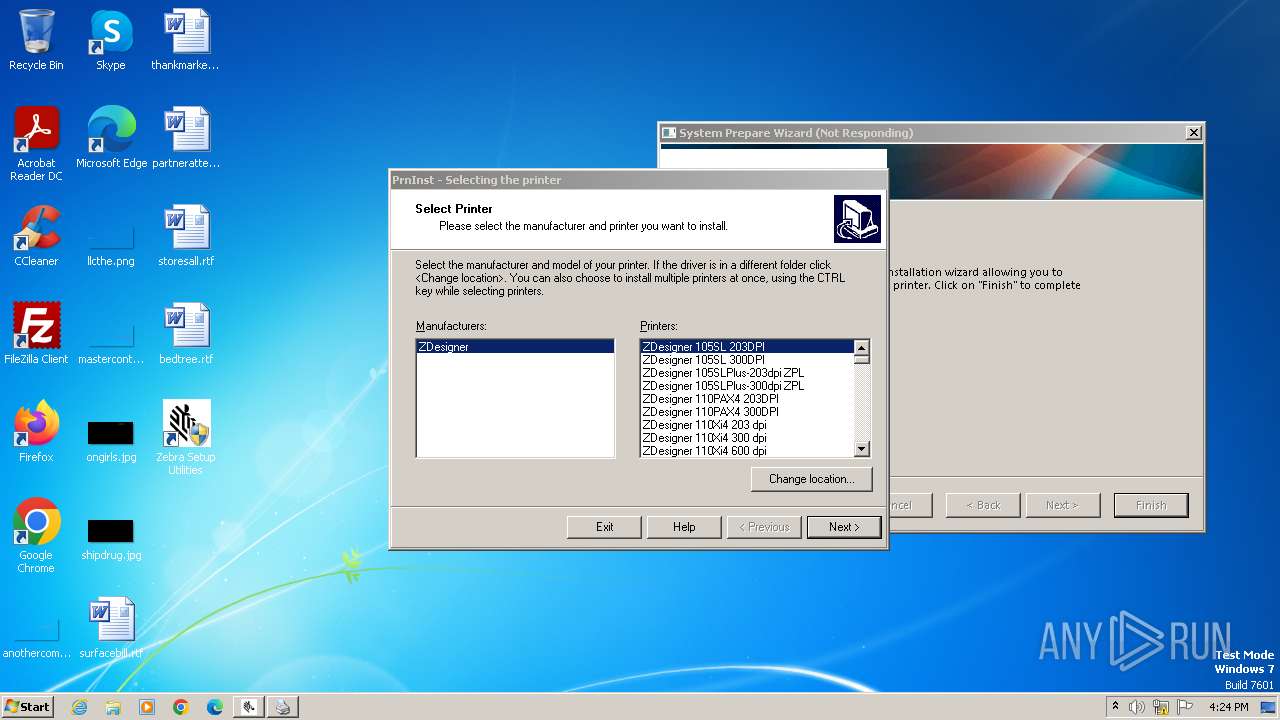Viewport: 1280px width, 720px height.
Task: Select ZDesigner 110Xi4 600 dpi
Action: click(x=747, y=451)
